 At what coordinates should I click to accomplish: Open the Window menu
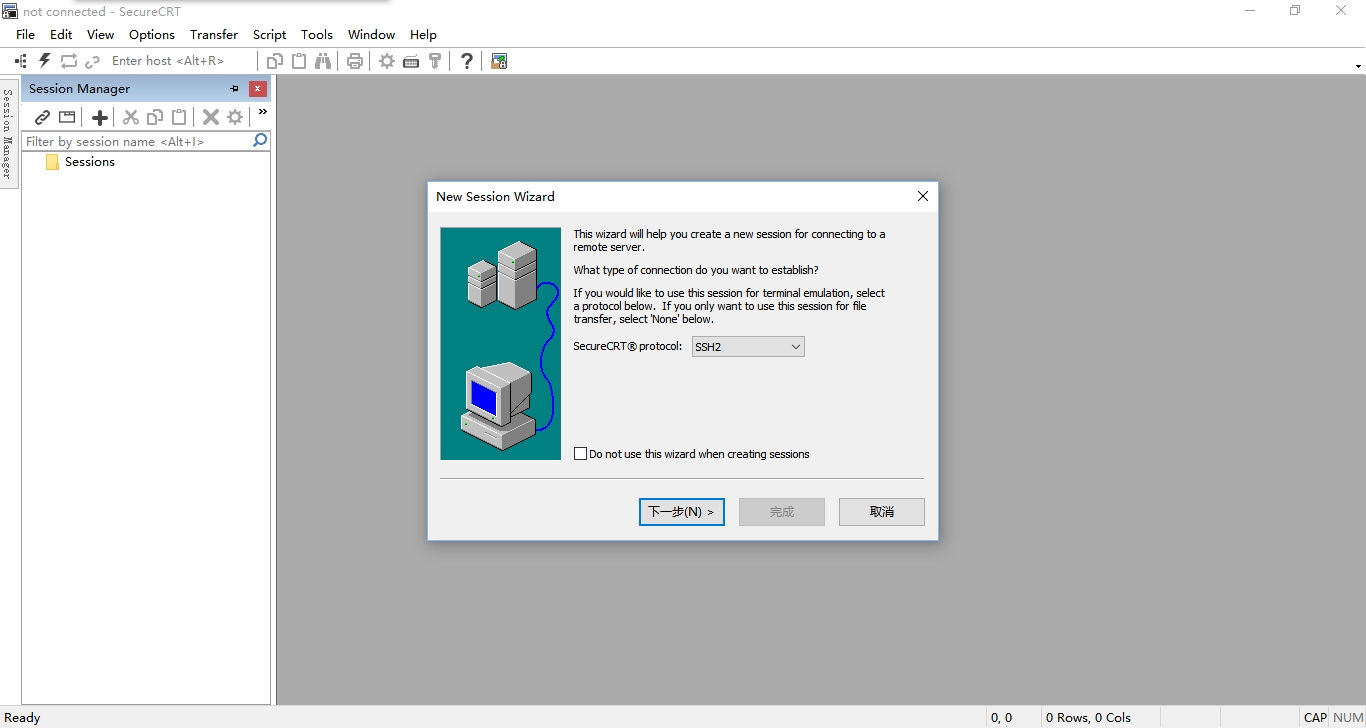[371, 34]
